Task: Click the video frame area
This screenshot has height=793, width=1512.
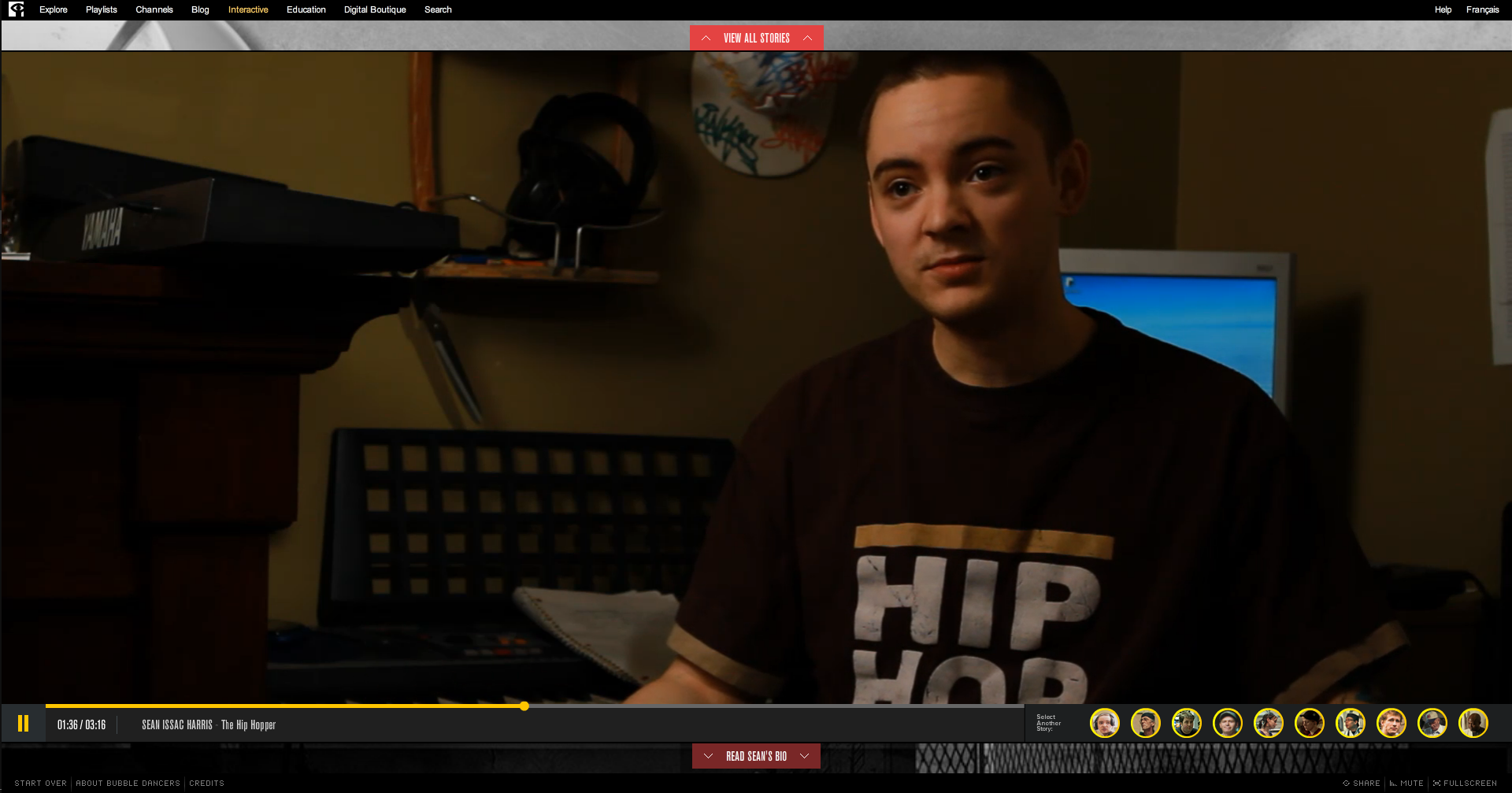Action: point(756,376)
